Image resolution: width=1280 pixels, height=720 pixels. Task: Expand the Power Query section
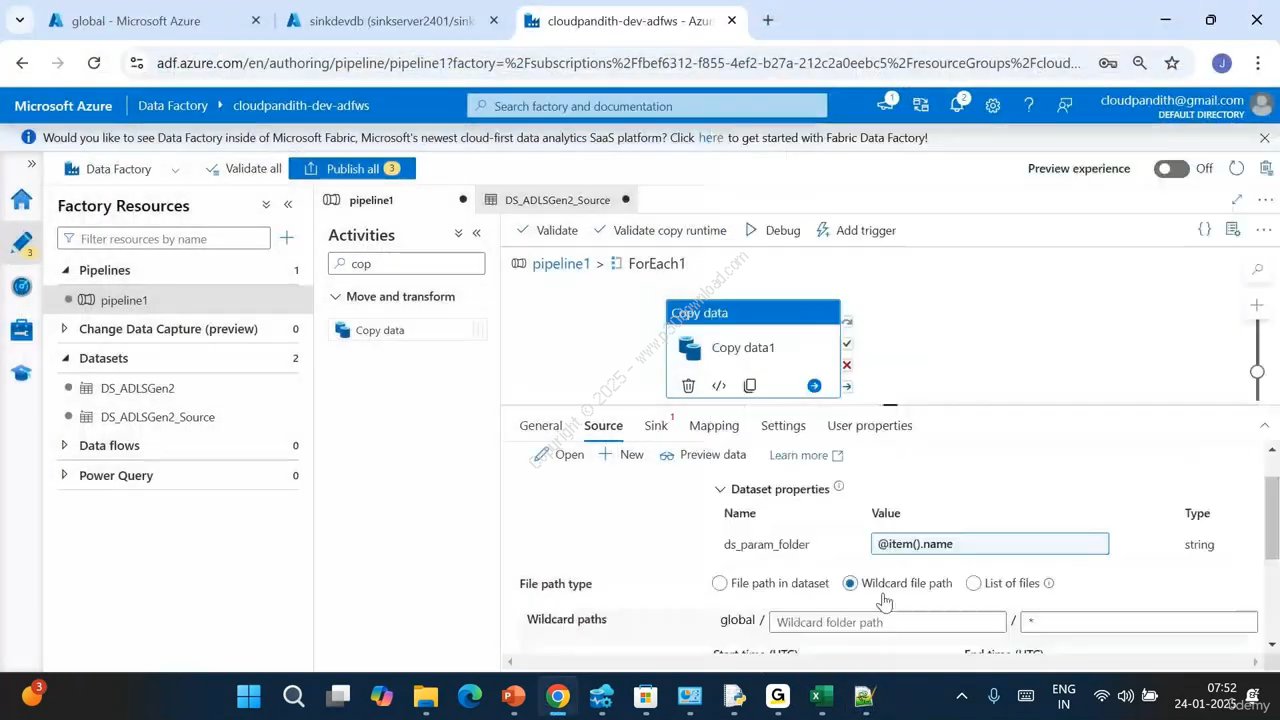(x=65, y=475)
